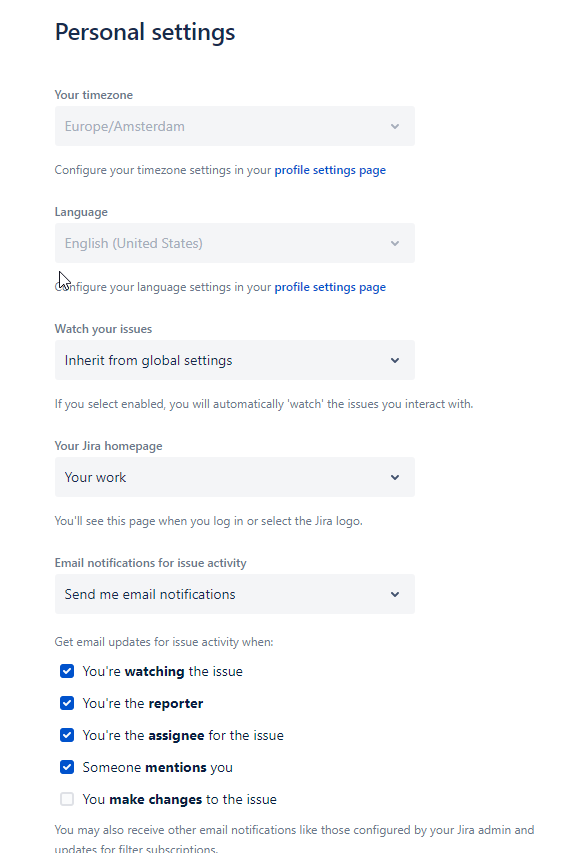Click the You're the reporter label text
The image size is (563, 853).
(x=143, y=703)
